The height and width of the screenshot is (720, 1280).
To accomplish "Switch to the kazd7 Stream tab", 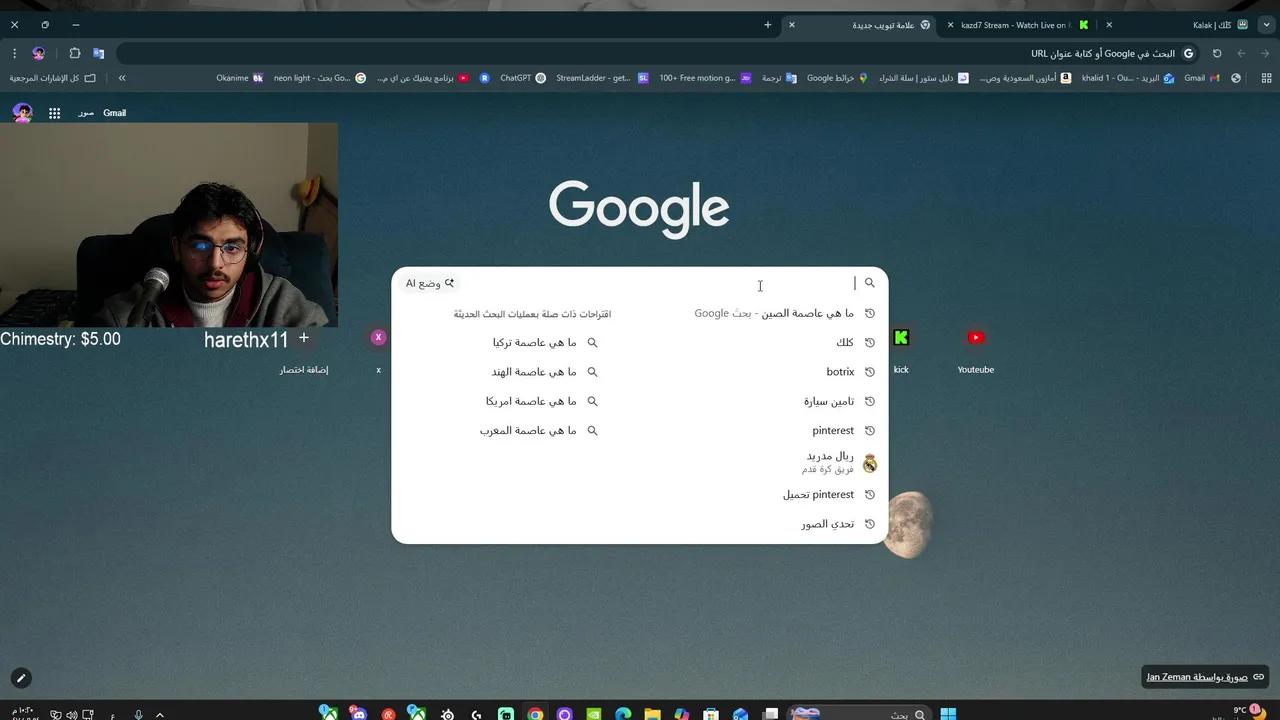I will [1020, 25].
